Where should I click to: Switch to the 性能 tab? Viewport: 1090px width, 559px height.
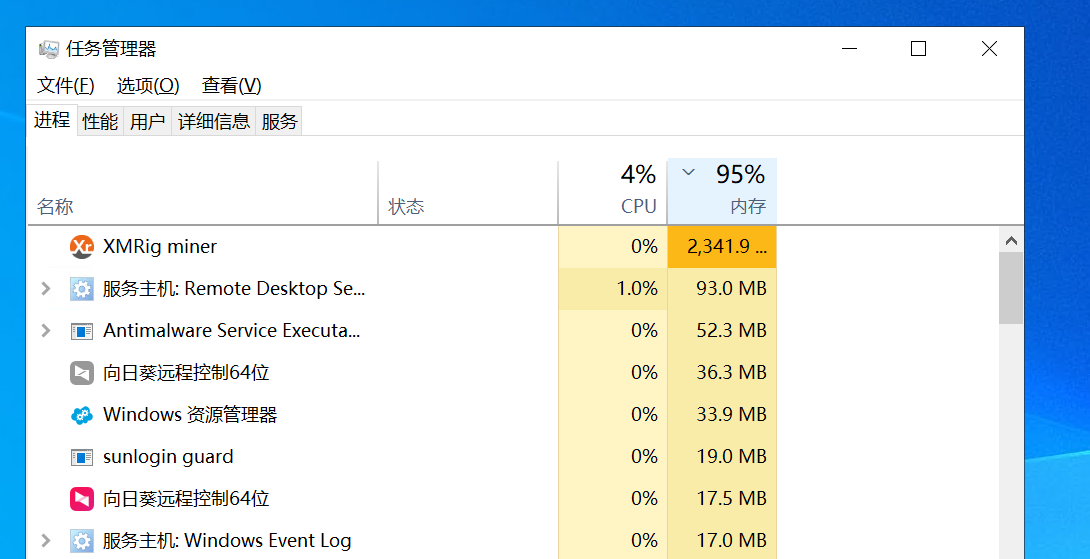point(100,122)
